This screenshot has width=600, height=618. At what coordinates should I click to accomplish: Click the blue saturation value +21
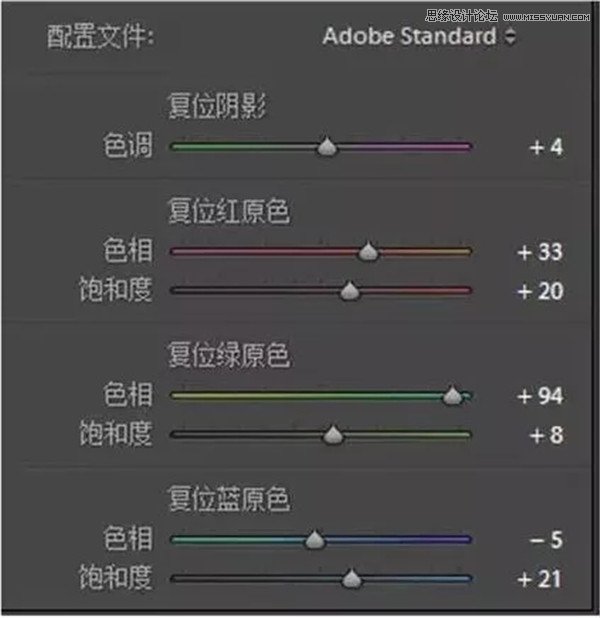[540, 579]
